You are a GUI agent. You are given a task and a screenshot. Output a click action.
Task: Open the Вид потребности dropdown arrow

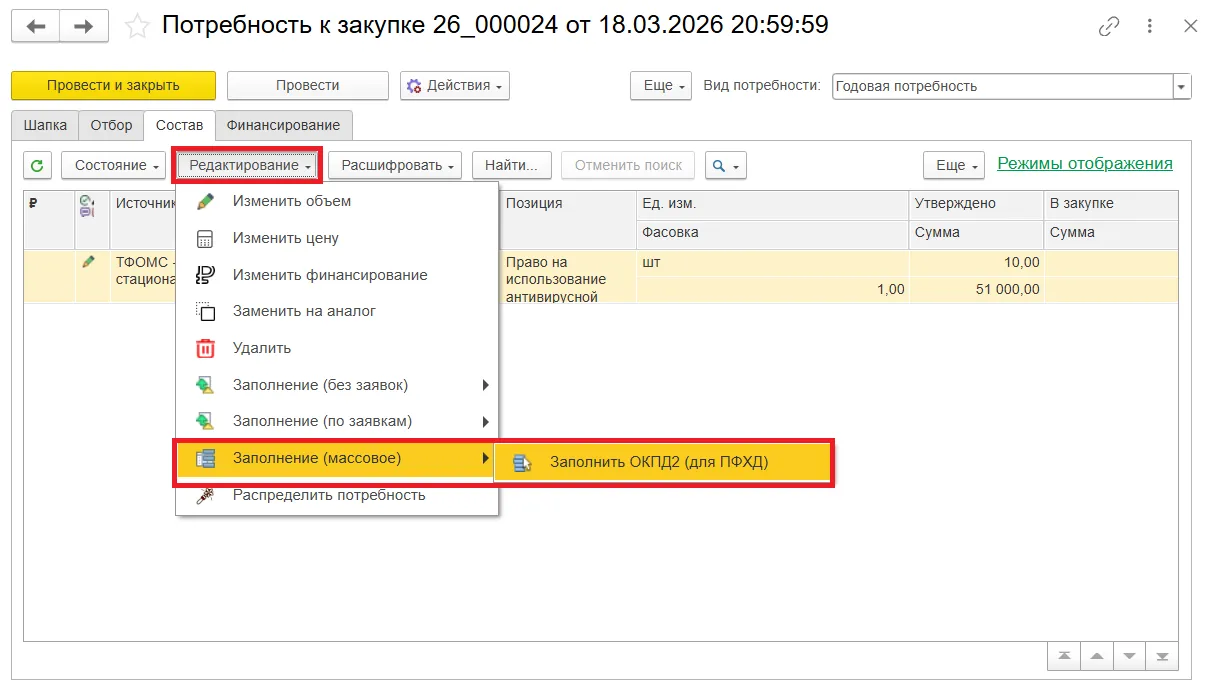[x=1182, y=86]
